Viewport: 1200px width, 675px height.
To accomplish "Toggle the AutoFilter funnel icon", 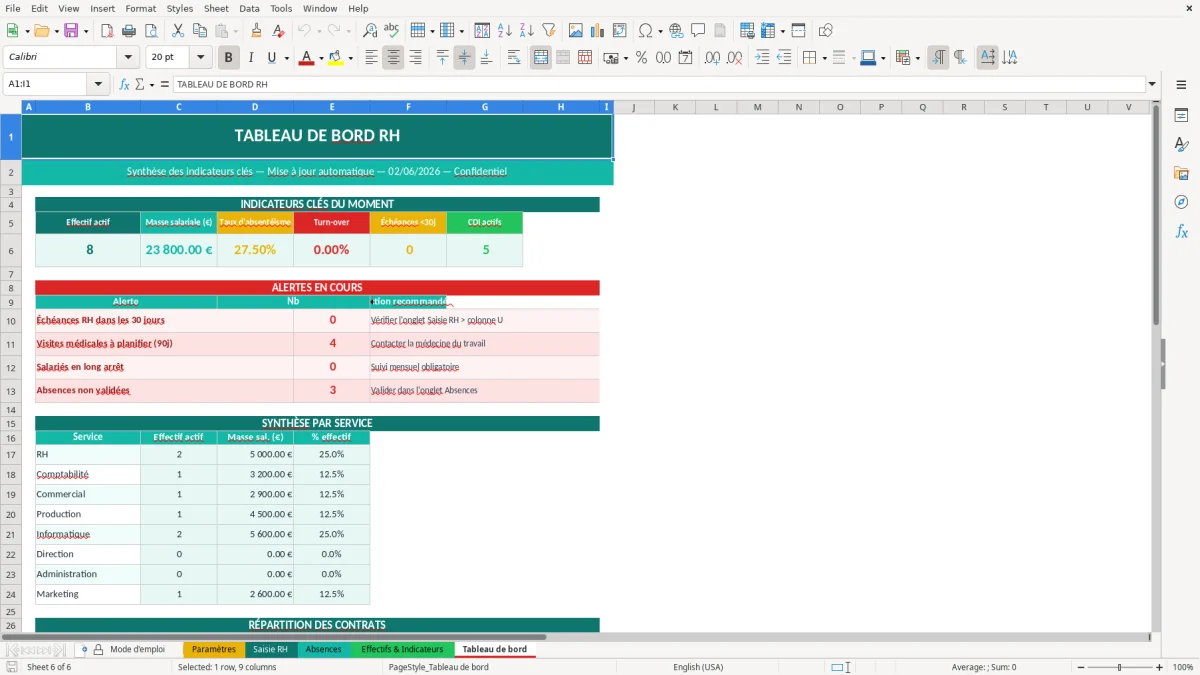I will tap(549, 31).
